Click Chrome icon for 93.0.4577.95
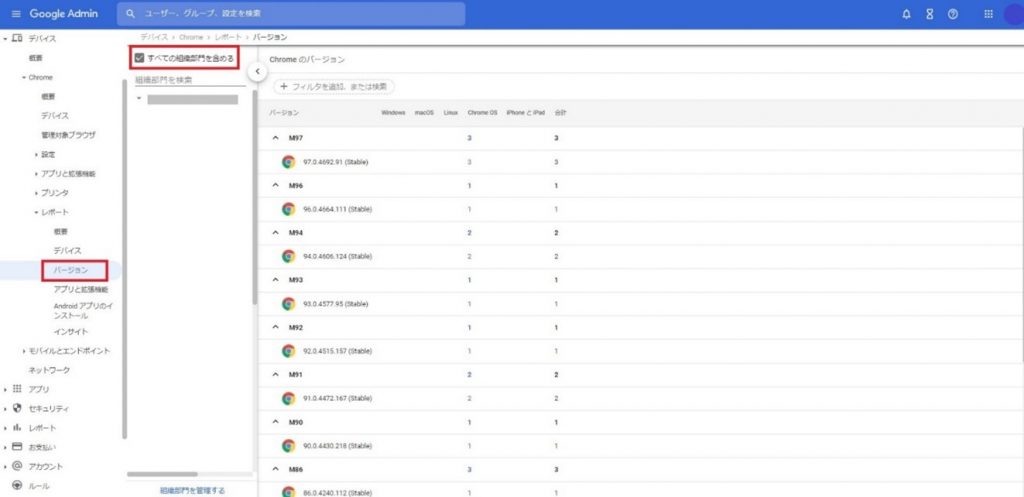This screenshot has width=1024, height=497. 288,304
